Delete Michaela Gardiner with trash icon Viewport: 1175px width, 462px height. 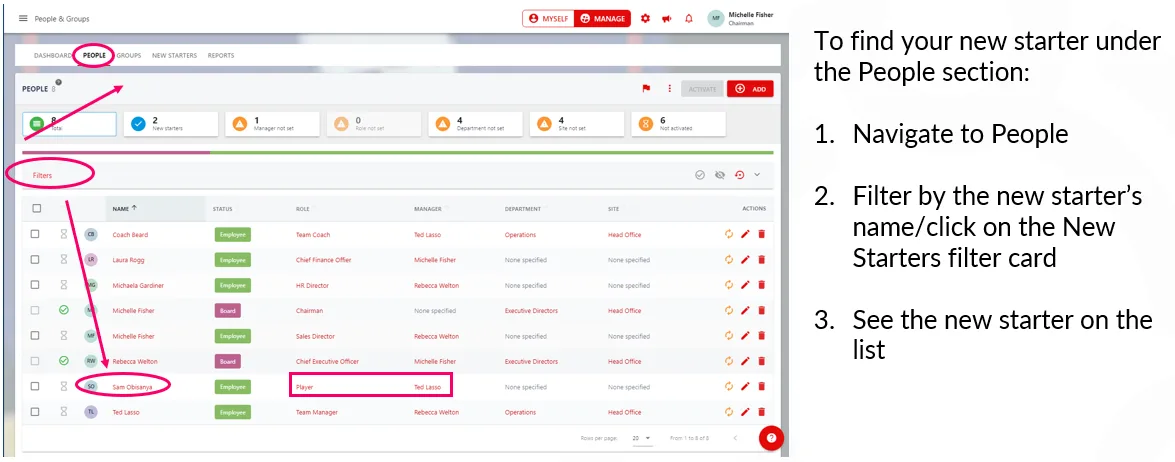tap(761, 285)
